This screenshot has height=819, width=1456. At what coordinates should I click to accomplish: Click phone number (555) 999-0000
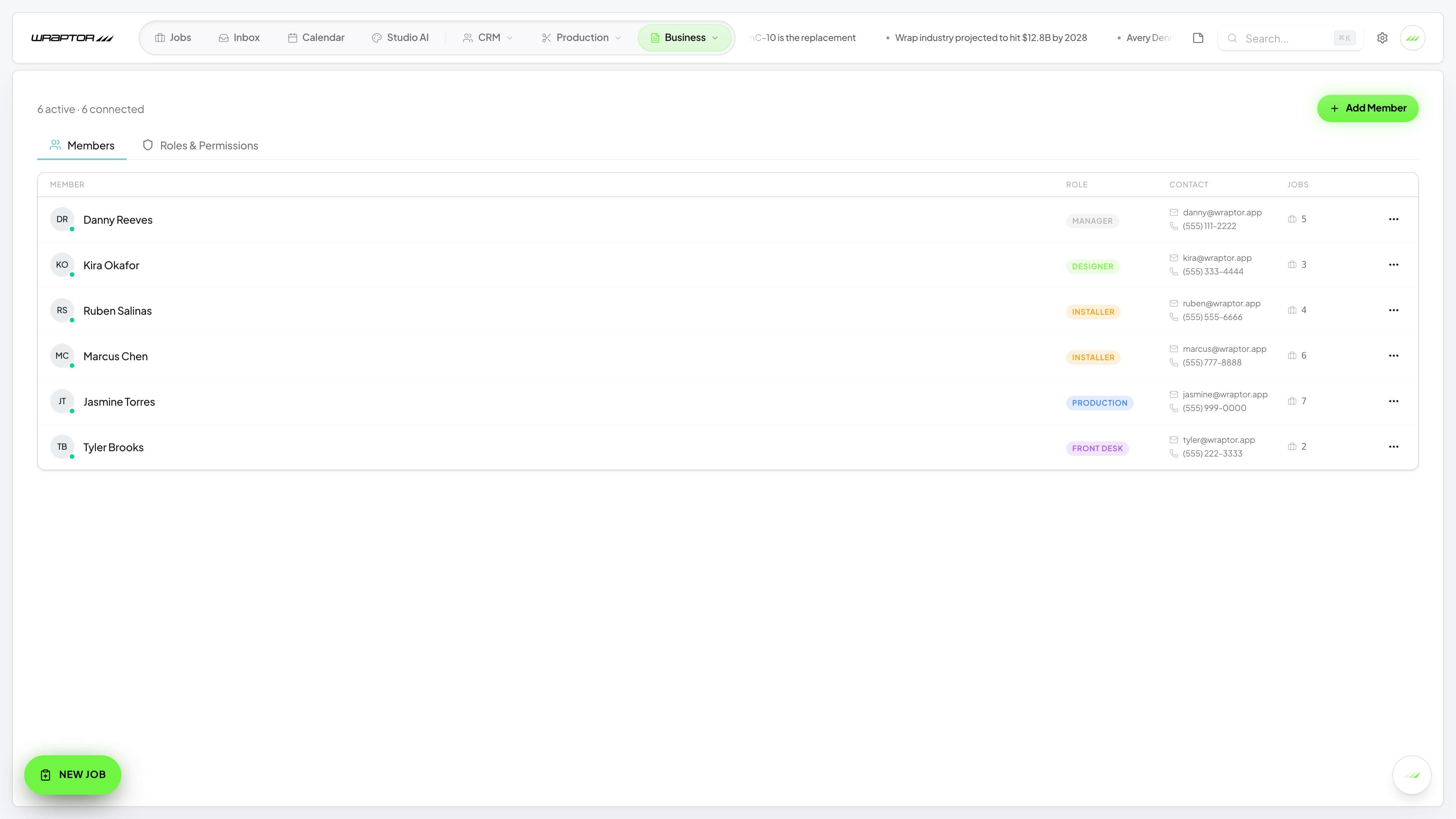[x=1214, y=408]
